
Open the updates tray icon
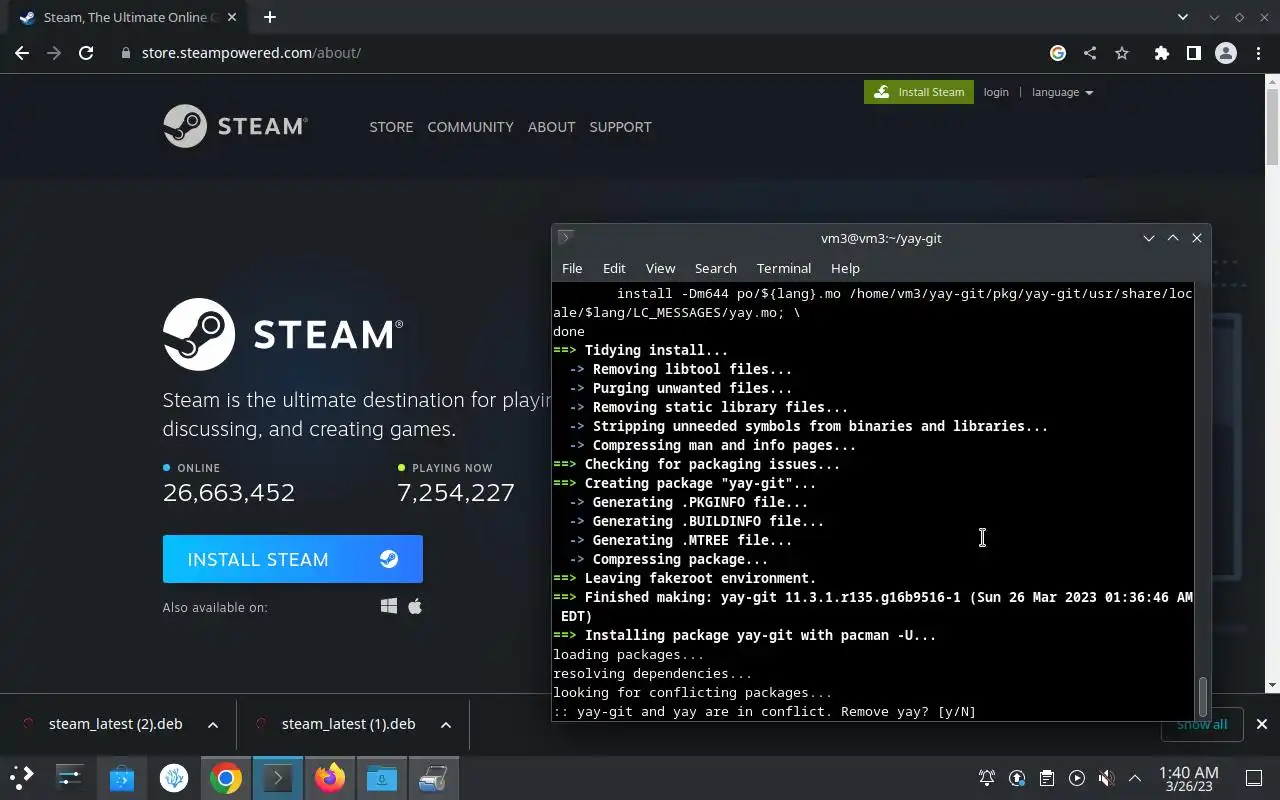1017,778
